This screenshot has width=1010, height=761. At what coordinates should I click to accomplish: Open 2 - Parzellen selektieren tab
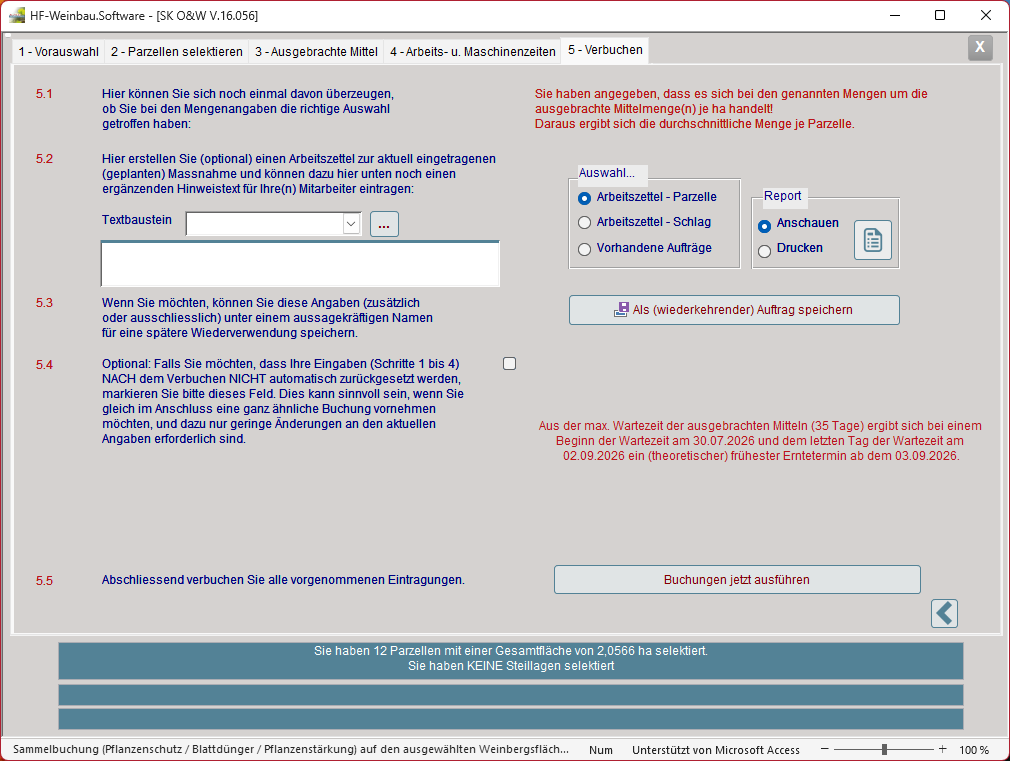(176, 52)
